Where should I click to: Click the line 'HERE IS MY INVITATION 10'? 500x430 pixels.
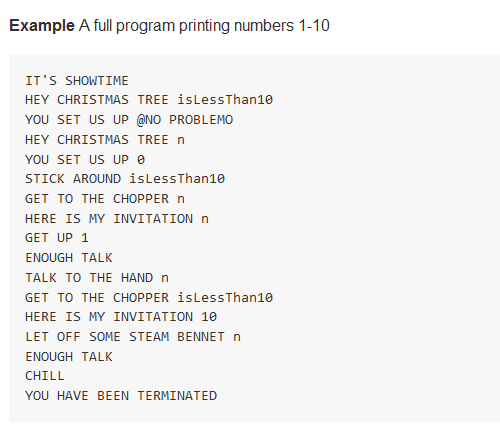point(121,317)
